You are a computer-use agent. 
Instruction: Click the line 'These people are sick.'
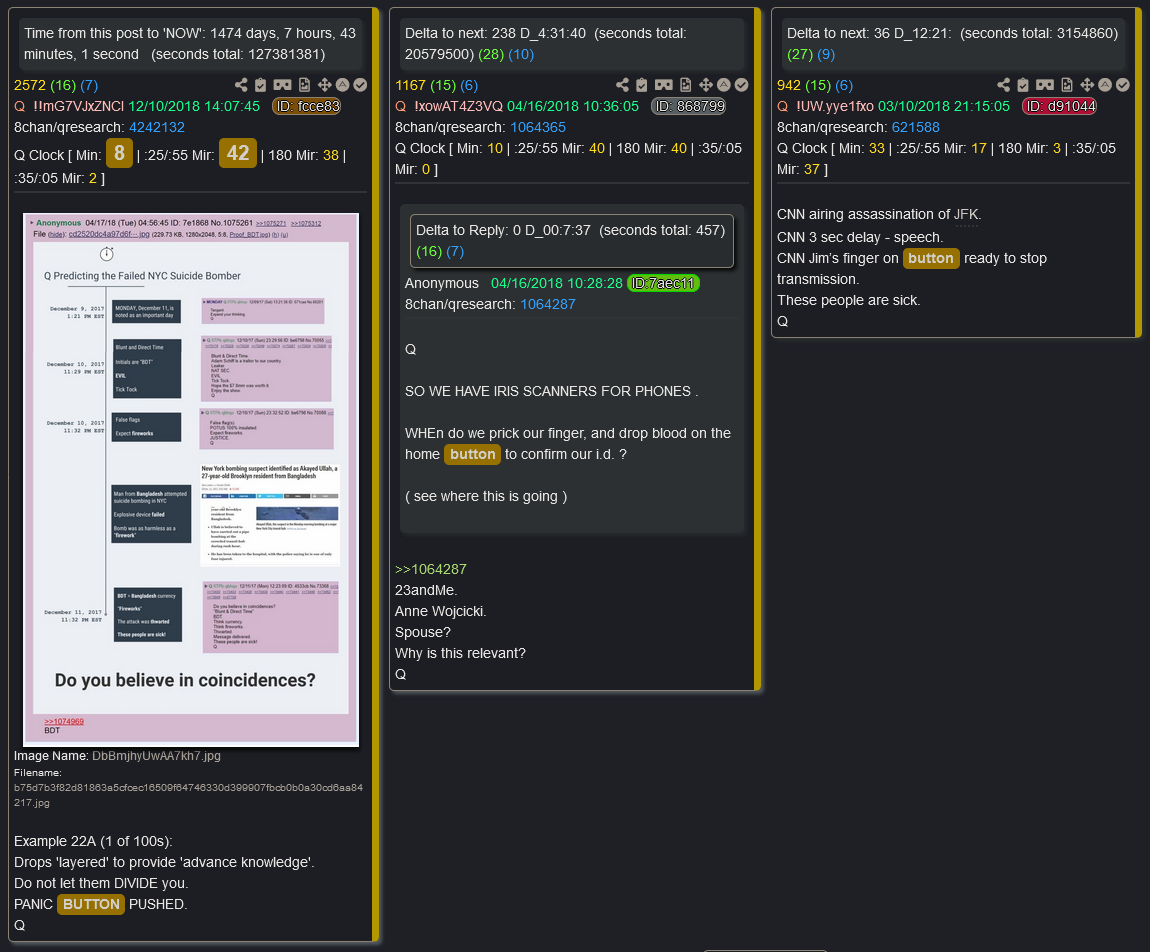pos(849,300)
